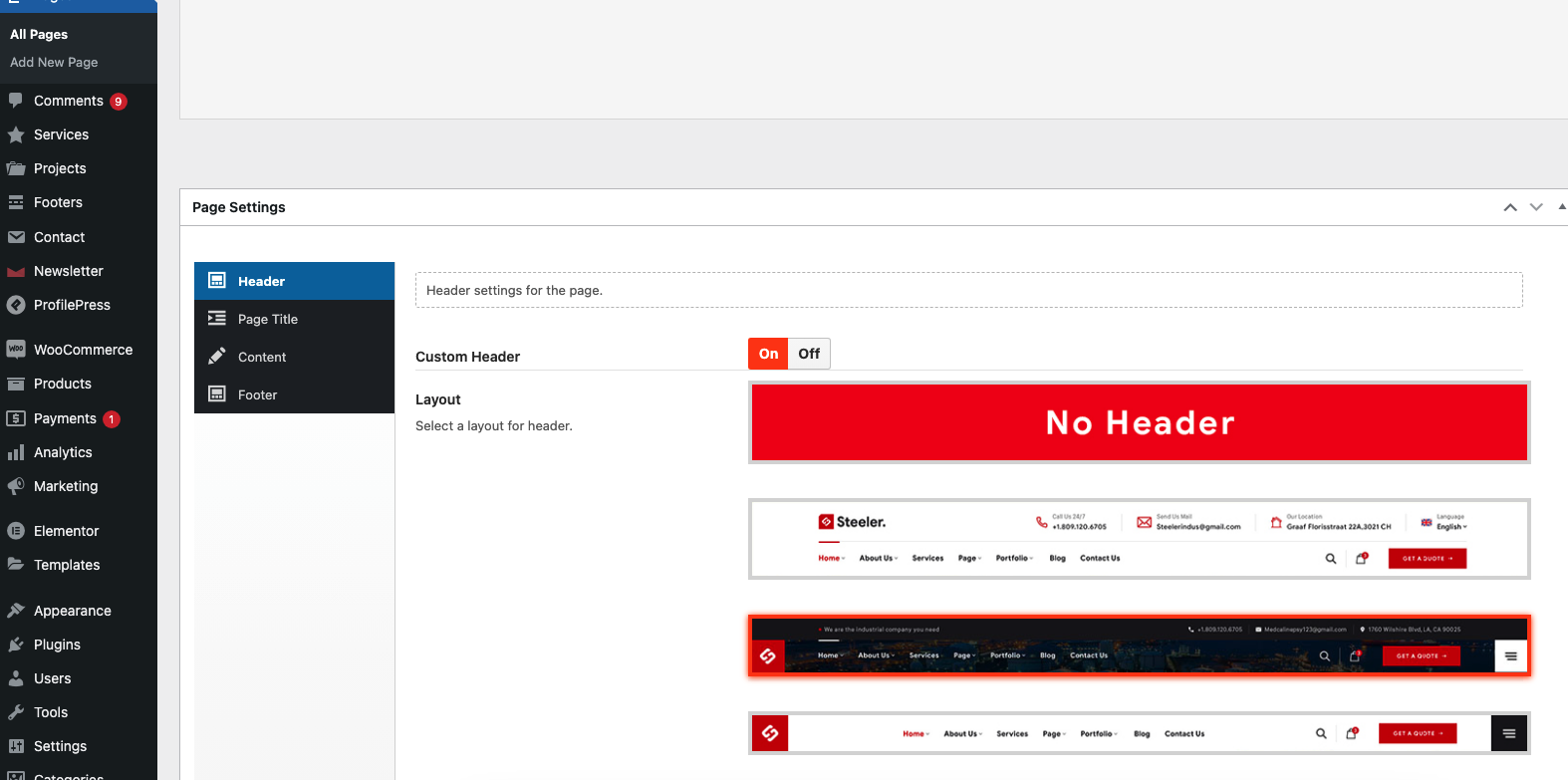The image size is (1568, 780).
Task: Click the Plugins plug icon
Action: (16, 645)
